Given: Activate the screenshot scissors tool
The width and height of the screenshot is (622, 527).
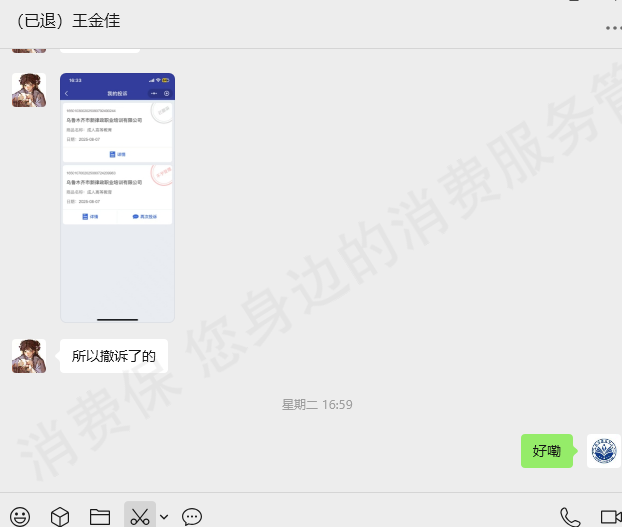Looking at the screenshot, I should pos(140,516).
